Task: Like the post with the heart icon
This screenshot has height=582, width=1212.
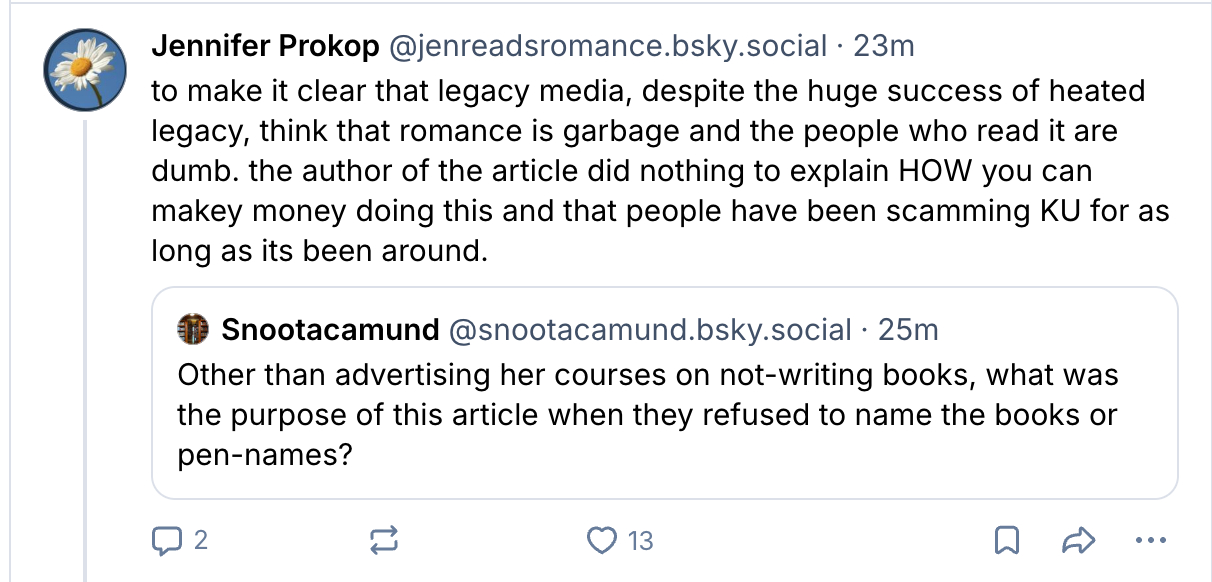Action: pos(602,541)
